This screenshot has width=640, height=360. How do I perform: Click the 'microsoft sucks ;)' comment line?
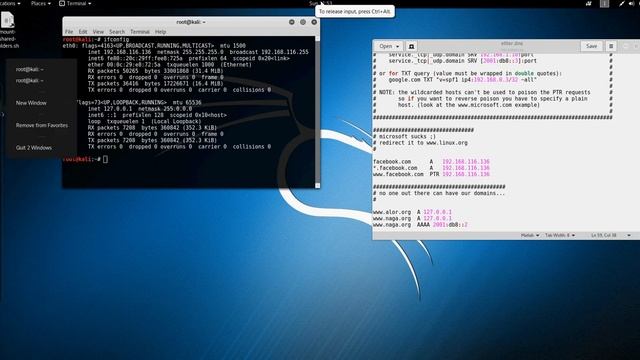pyautogui.click(x=404, y=136)
